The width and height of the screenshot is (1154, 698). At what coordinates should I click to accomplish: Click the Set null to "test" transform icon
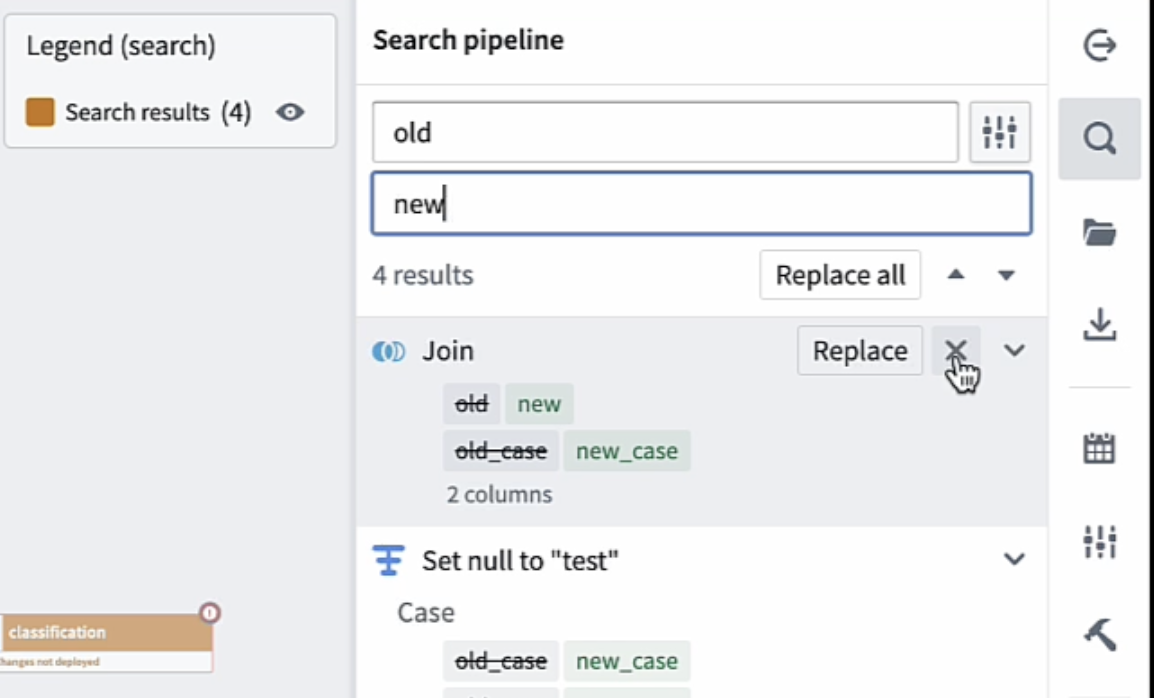[x=389, y=560]
